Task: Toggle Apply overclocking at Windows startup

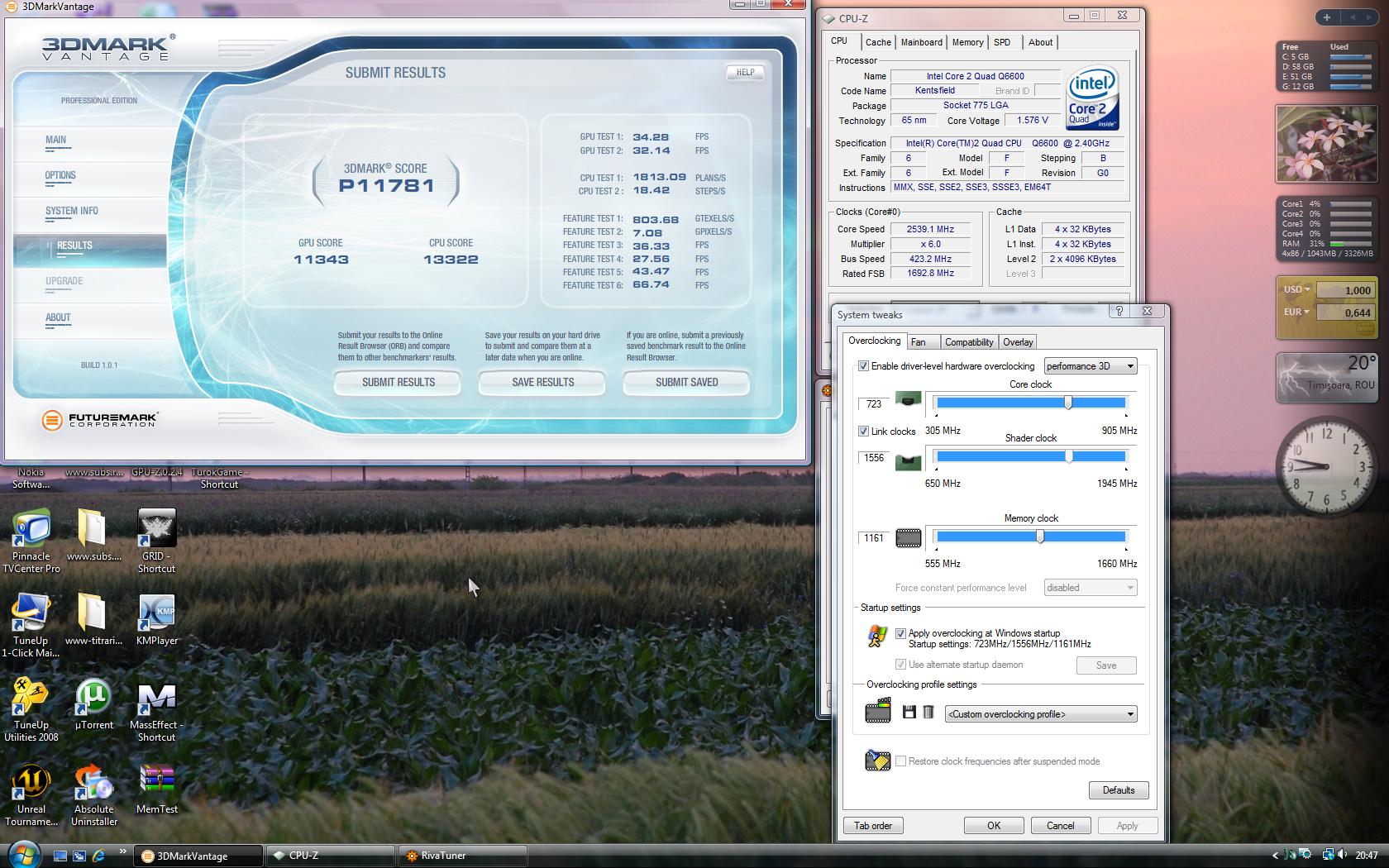Action: (900, 633)
